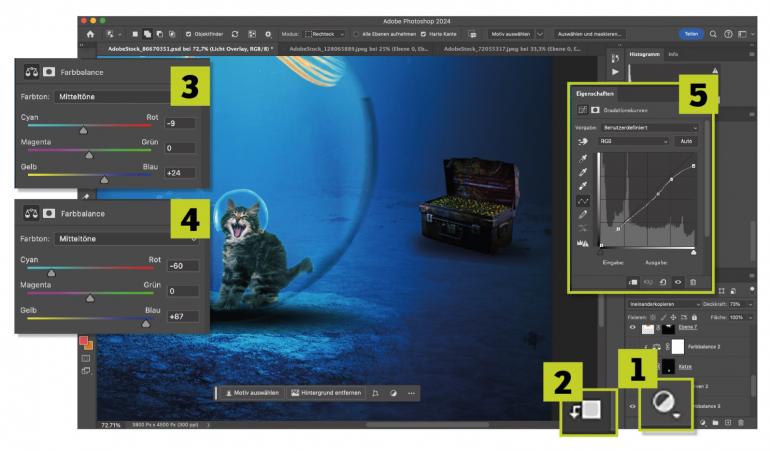Pick the white point eyedropper in Gradationskurven
Image resolution: width=770 pixels, height=451 pixels.
pos(583,186)
